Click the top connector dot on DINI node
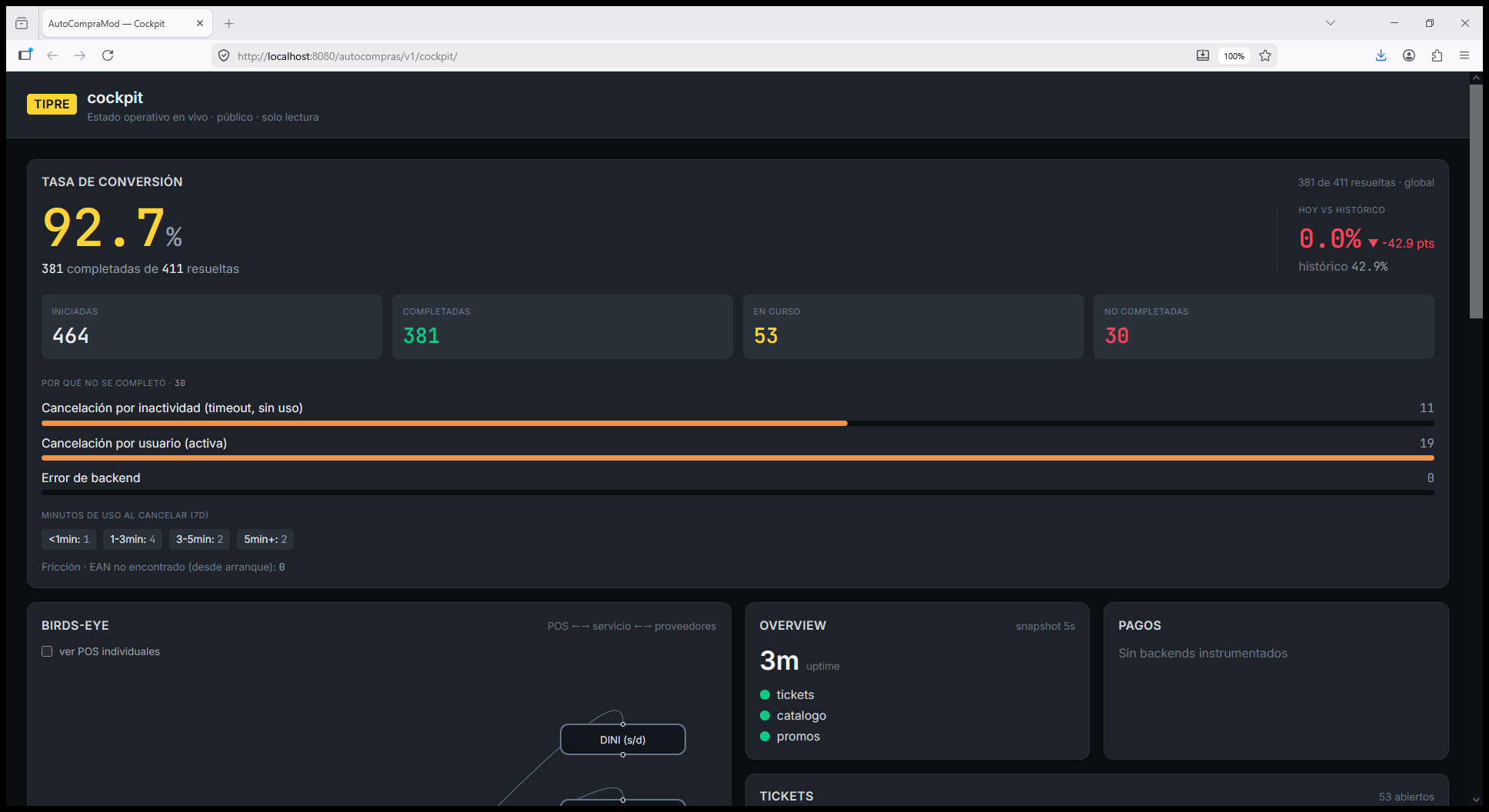 pyautogui.click(x=623, y=724)
